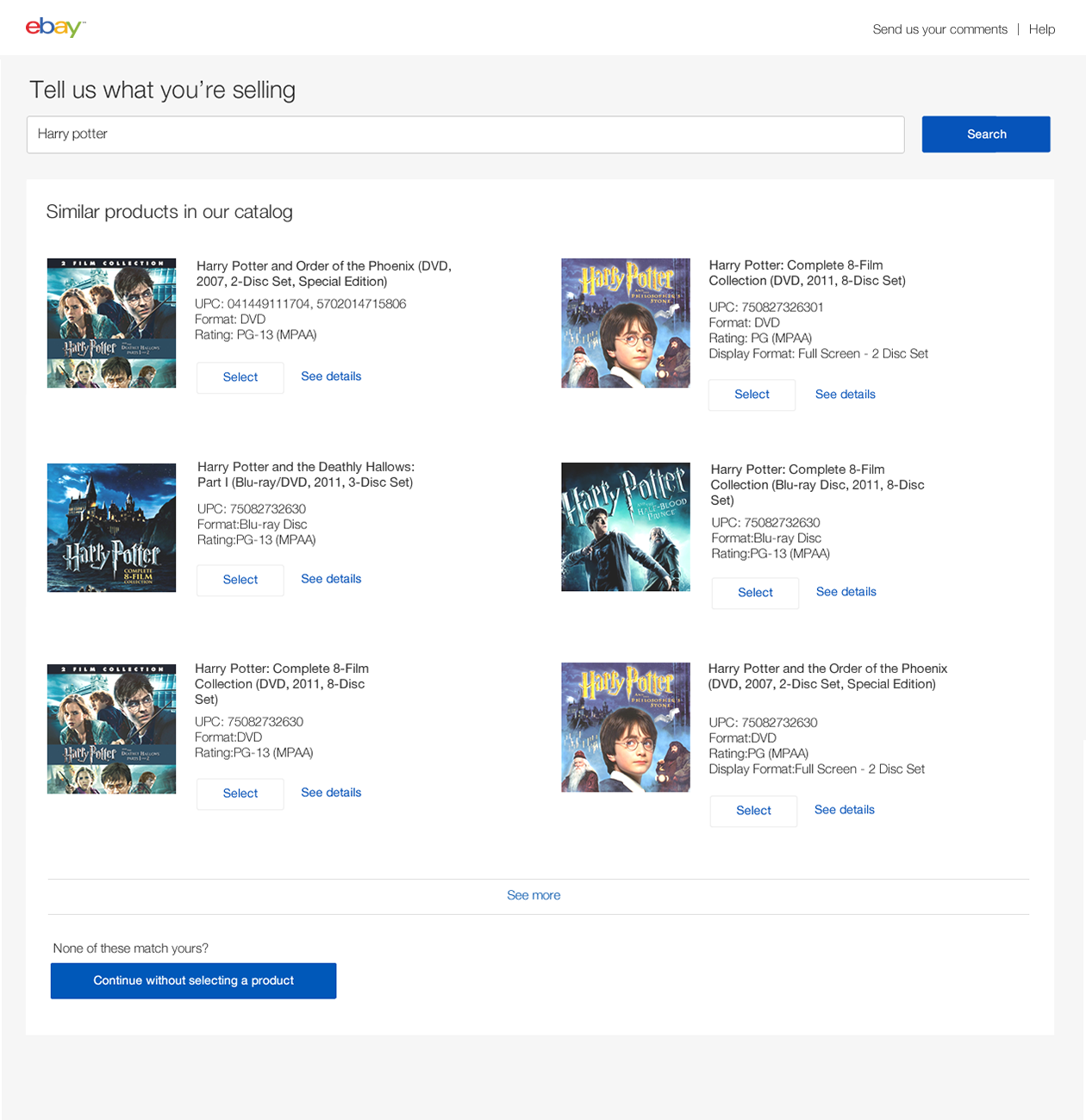Open thumbnail of 'Harry Potter and the Order of the Phoenix' rated PG
1086x1120 pixels.
(626, 727)
